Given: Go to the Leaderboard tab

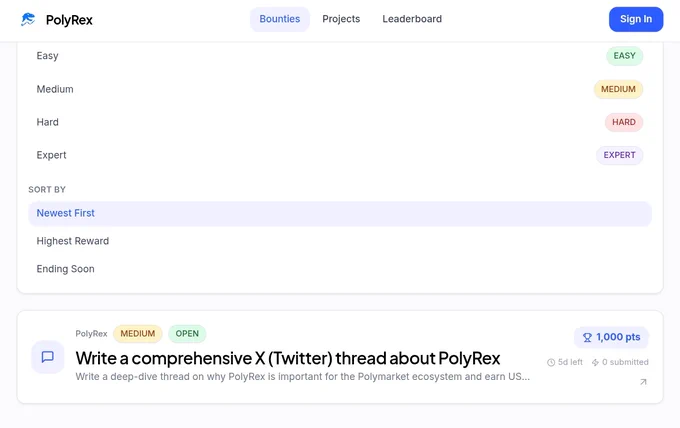Looking at the screenshot, I should pyautogui.click(x=412, y=19).
